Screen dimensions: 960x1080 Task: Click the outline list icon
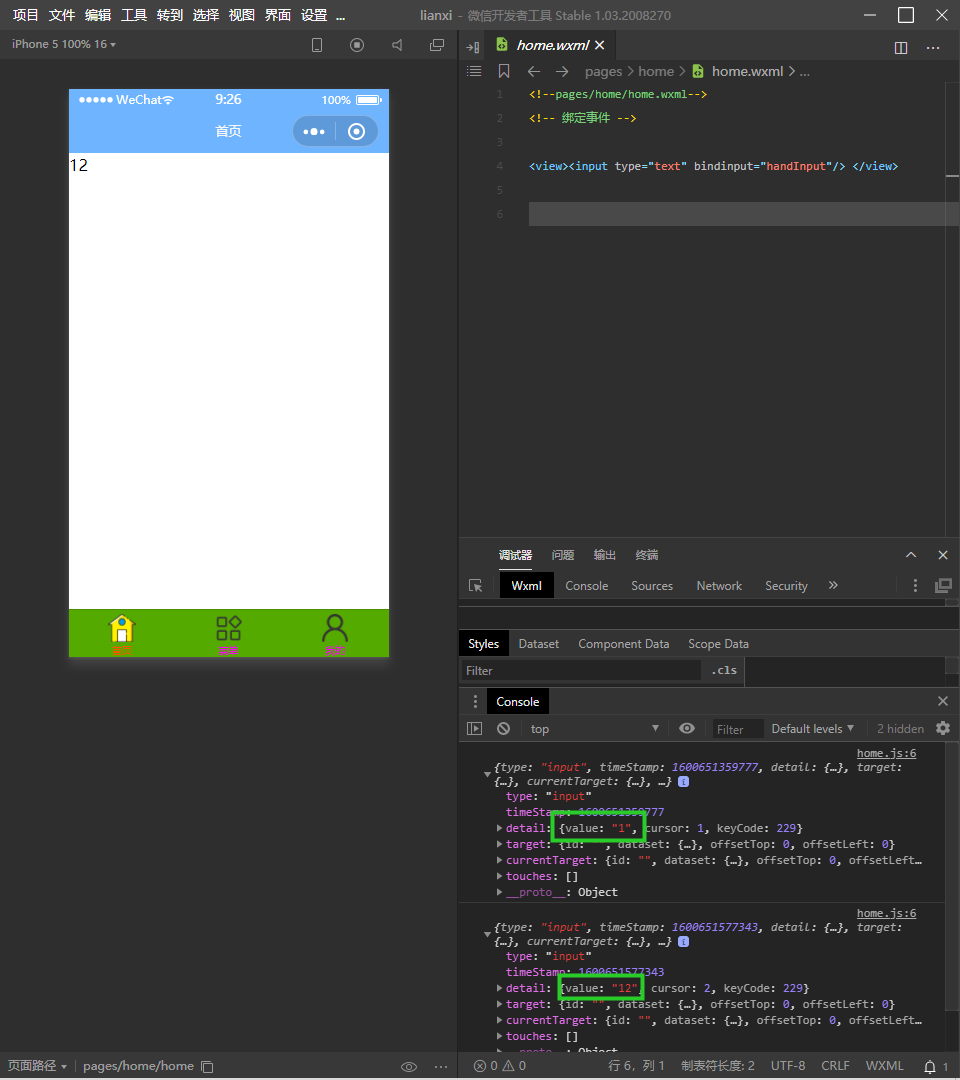click(x=474, y=71)
